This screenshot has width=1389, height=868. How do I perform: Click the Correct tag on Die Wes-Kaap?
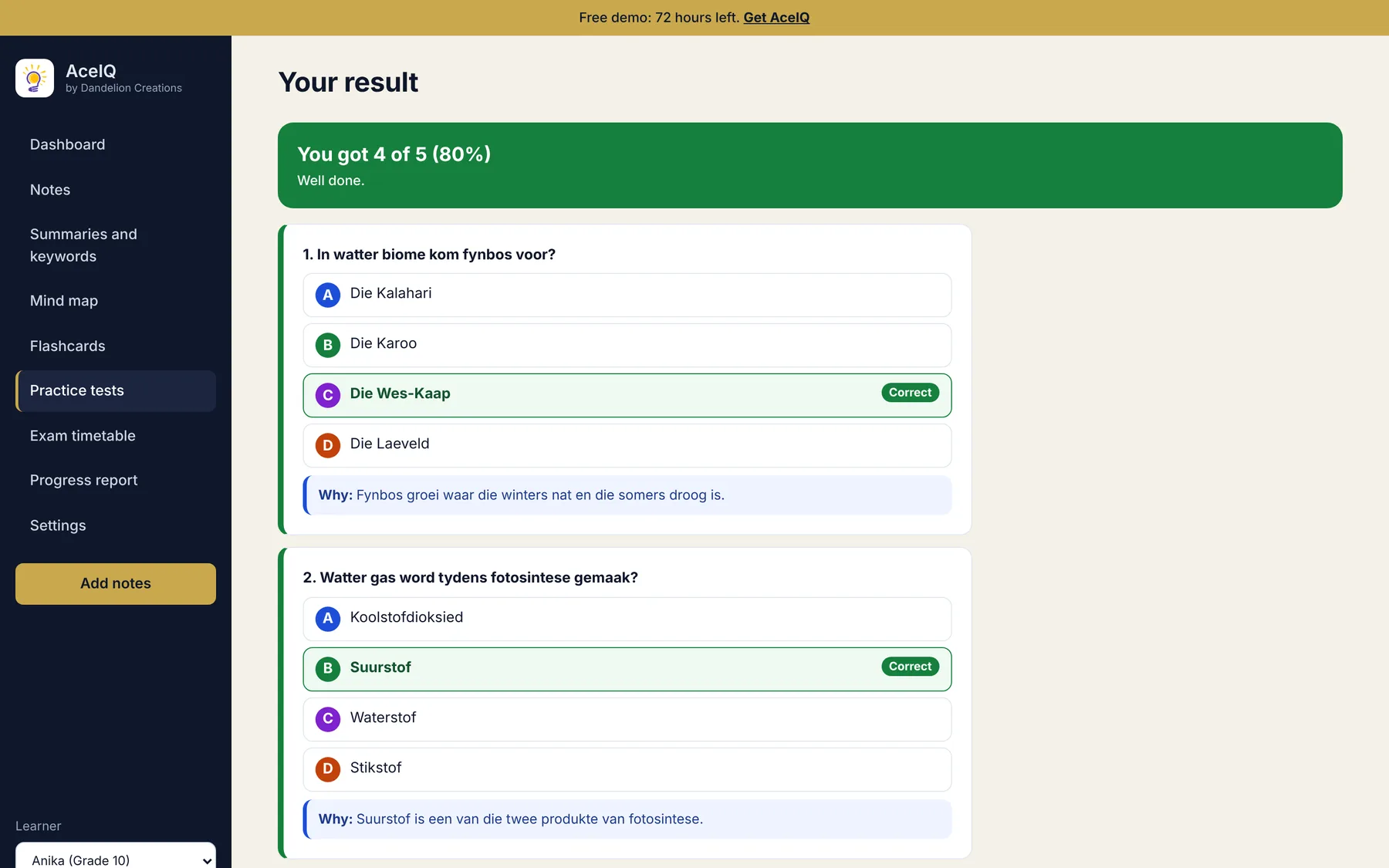(x=910, y=393)
